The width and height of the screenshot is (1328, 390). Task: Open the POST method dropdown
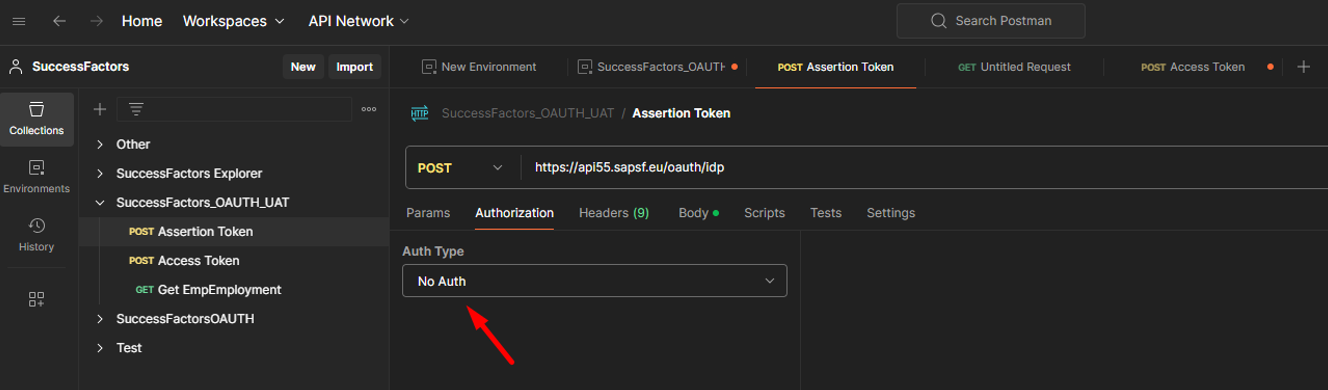460,168
